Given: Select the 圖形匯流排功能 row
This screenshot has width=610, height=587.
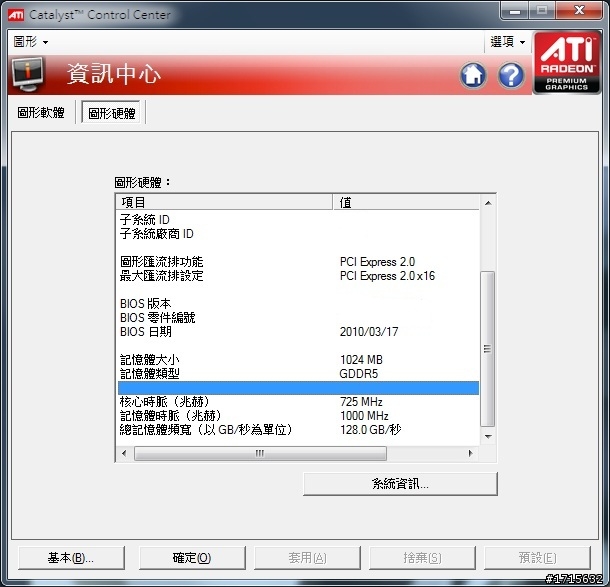Looking at the screenshot, I should [298, 262].
